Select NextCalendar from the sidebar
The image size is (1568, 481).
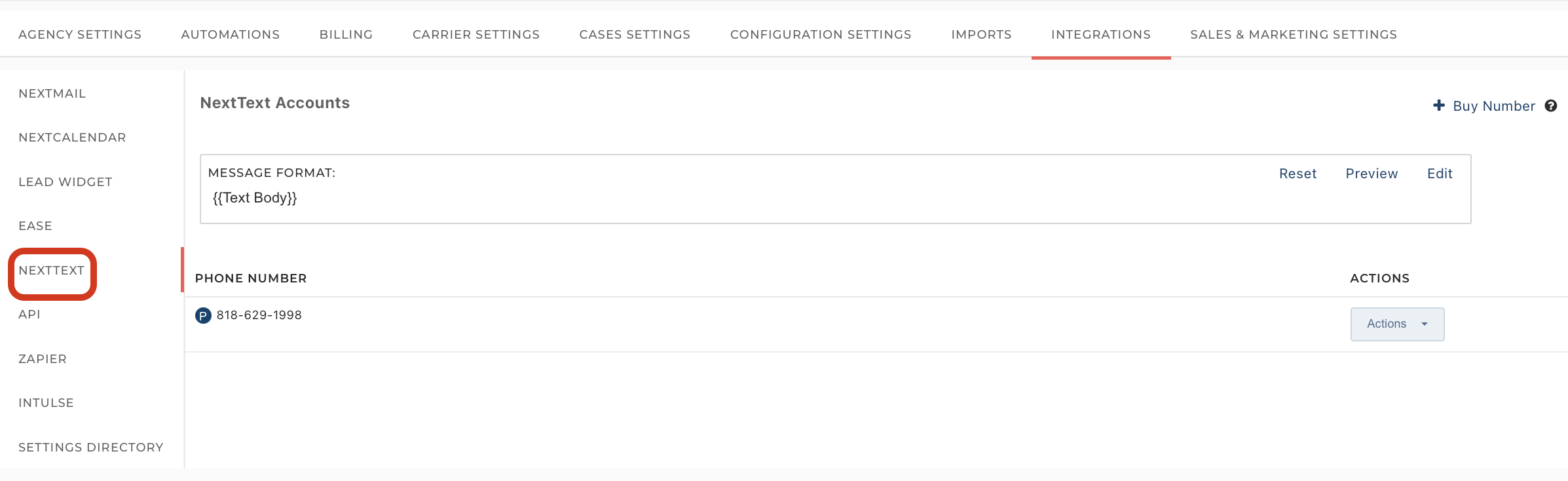pos(72,138)
